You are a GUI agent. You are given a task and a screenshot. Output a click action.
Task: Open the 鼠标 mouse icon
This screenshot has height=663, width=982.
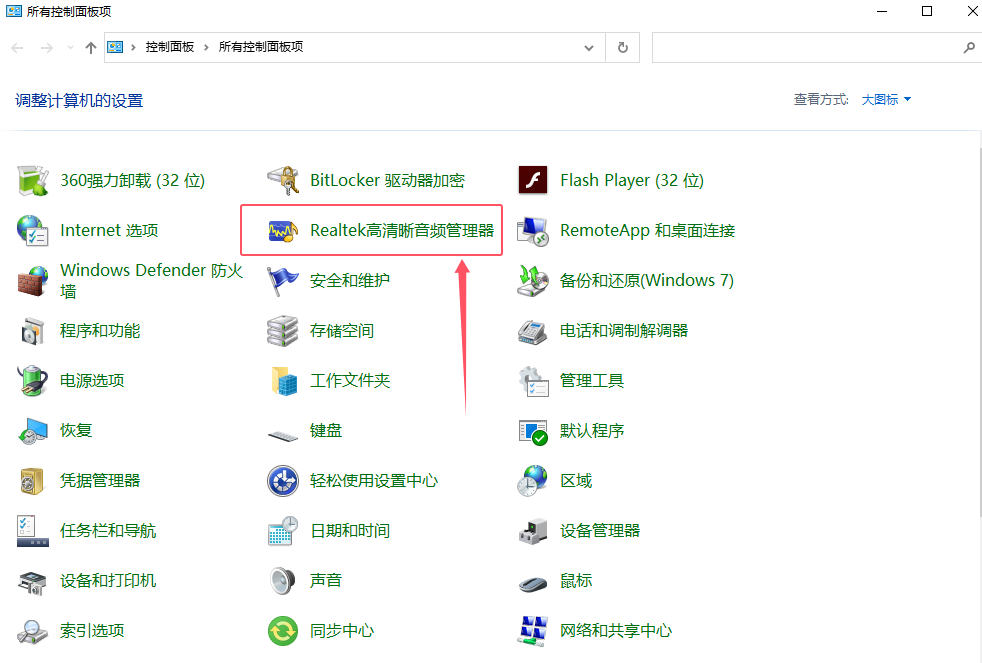coord(533,583)
